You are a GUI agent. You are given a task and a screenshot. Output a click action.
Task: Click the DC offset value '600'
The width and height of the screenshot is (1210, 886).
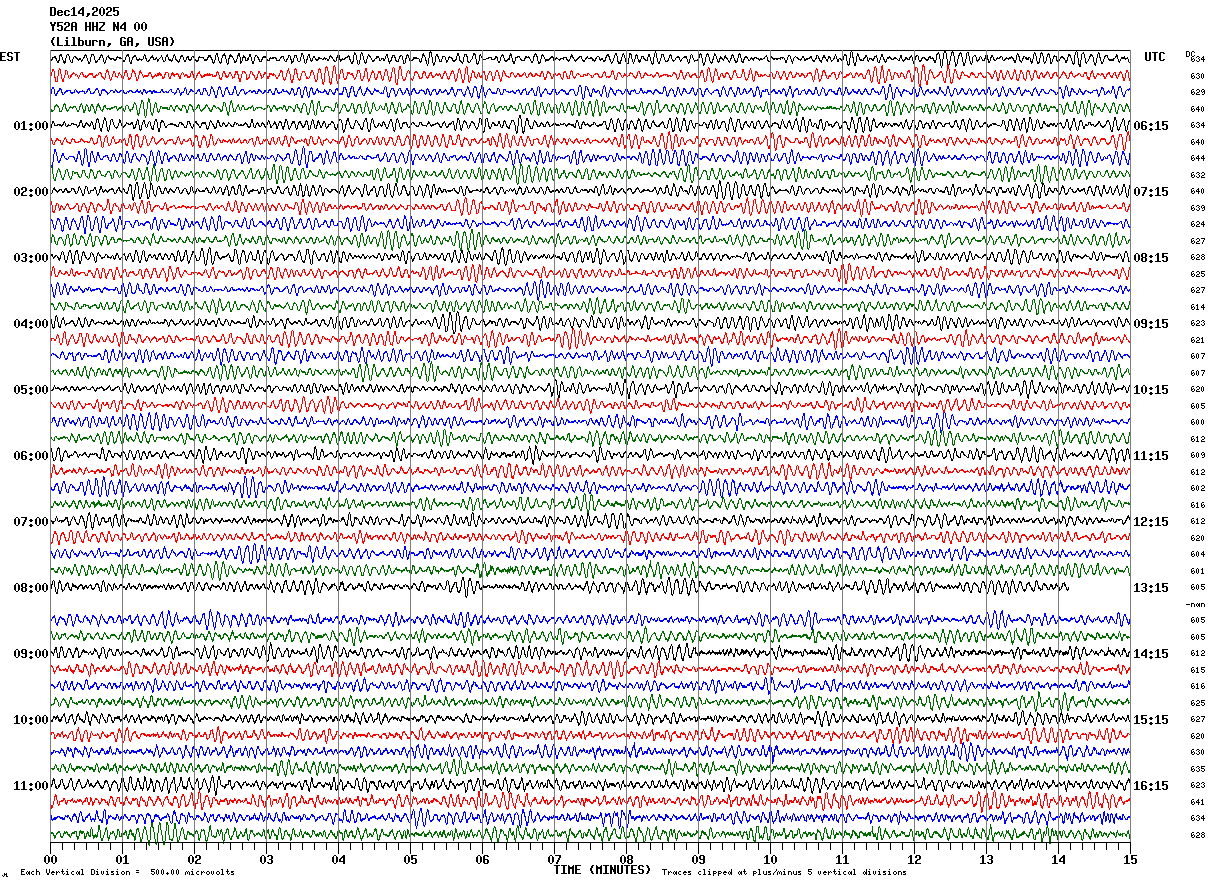click(x=1197, y=423)
